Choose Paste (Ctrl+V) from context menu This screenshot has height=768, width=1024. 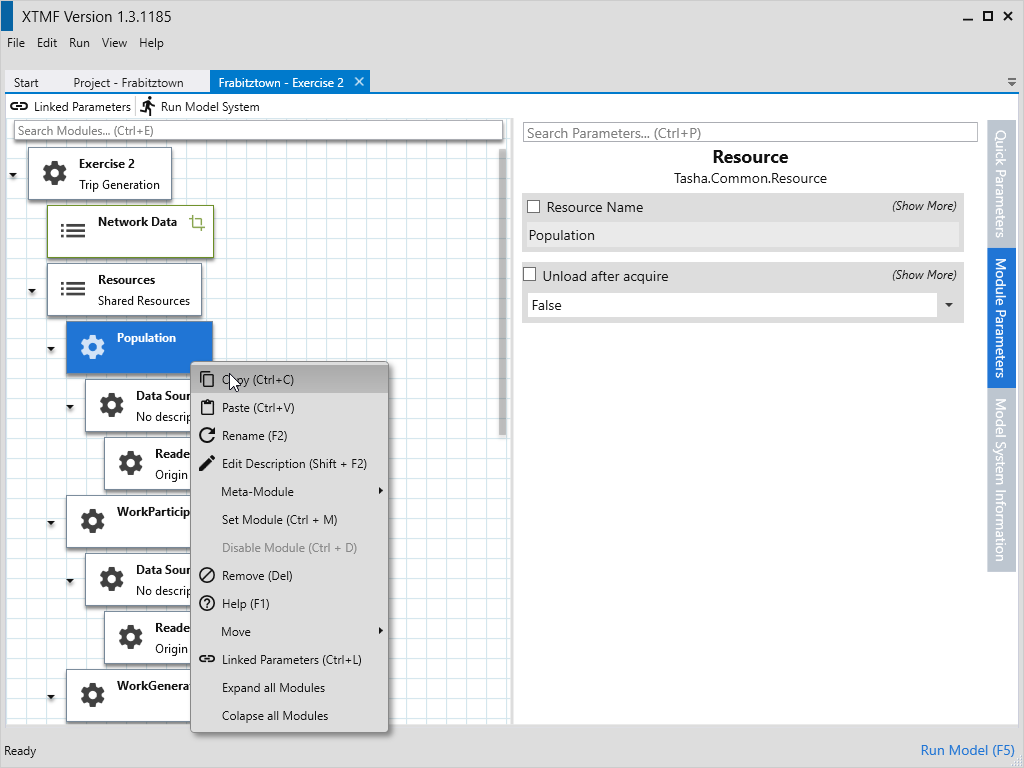point(258,407)
